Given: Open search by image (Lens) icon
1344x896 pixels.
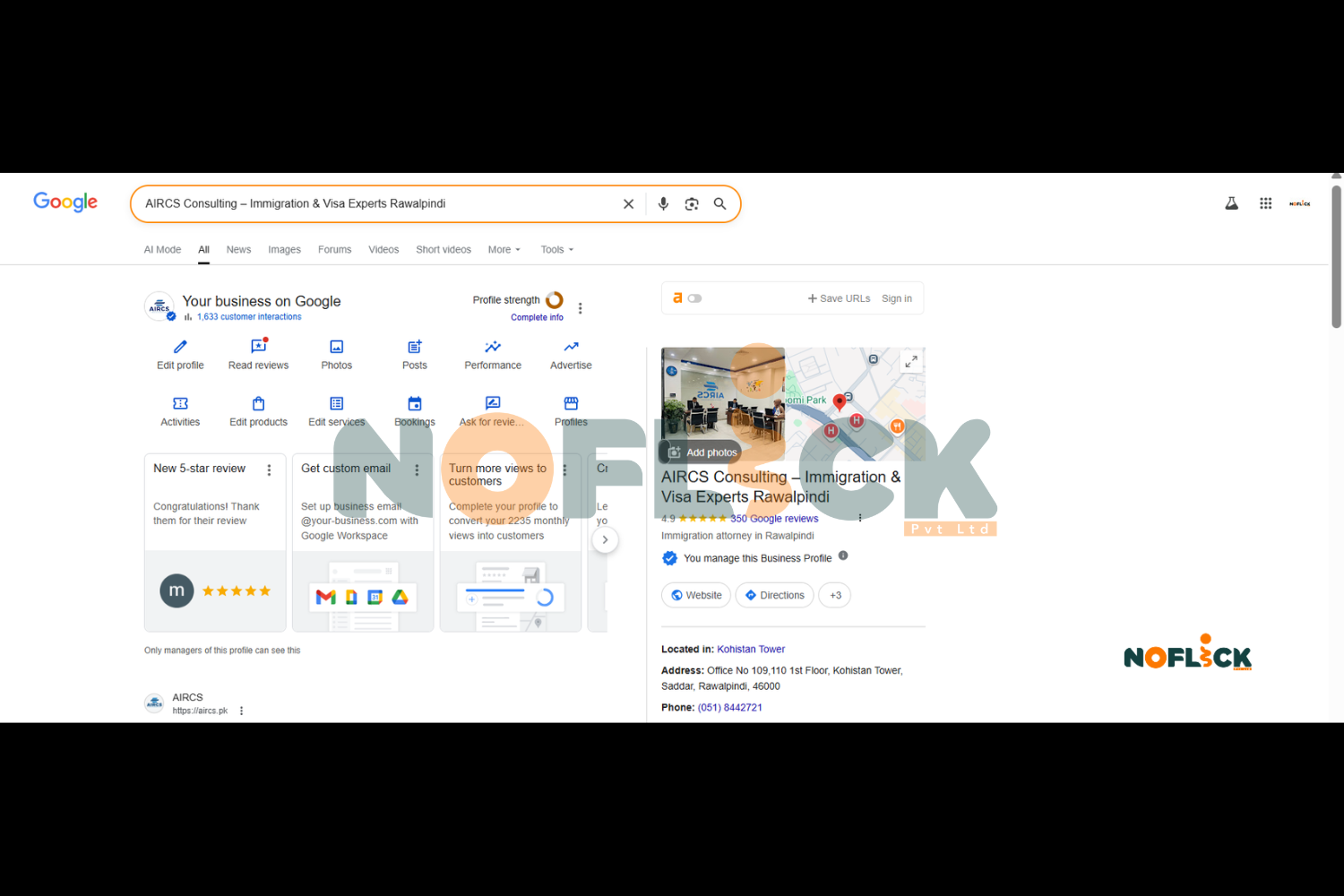Looking at the screenshot, I should [692, 204].
